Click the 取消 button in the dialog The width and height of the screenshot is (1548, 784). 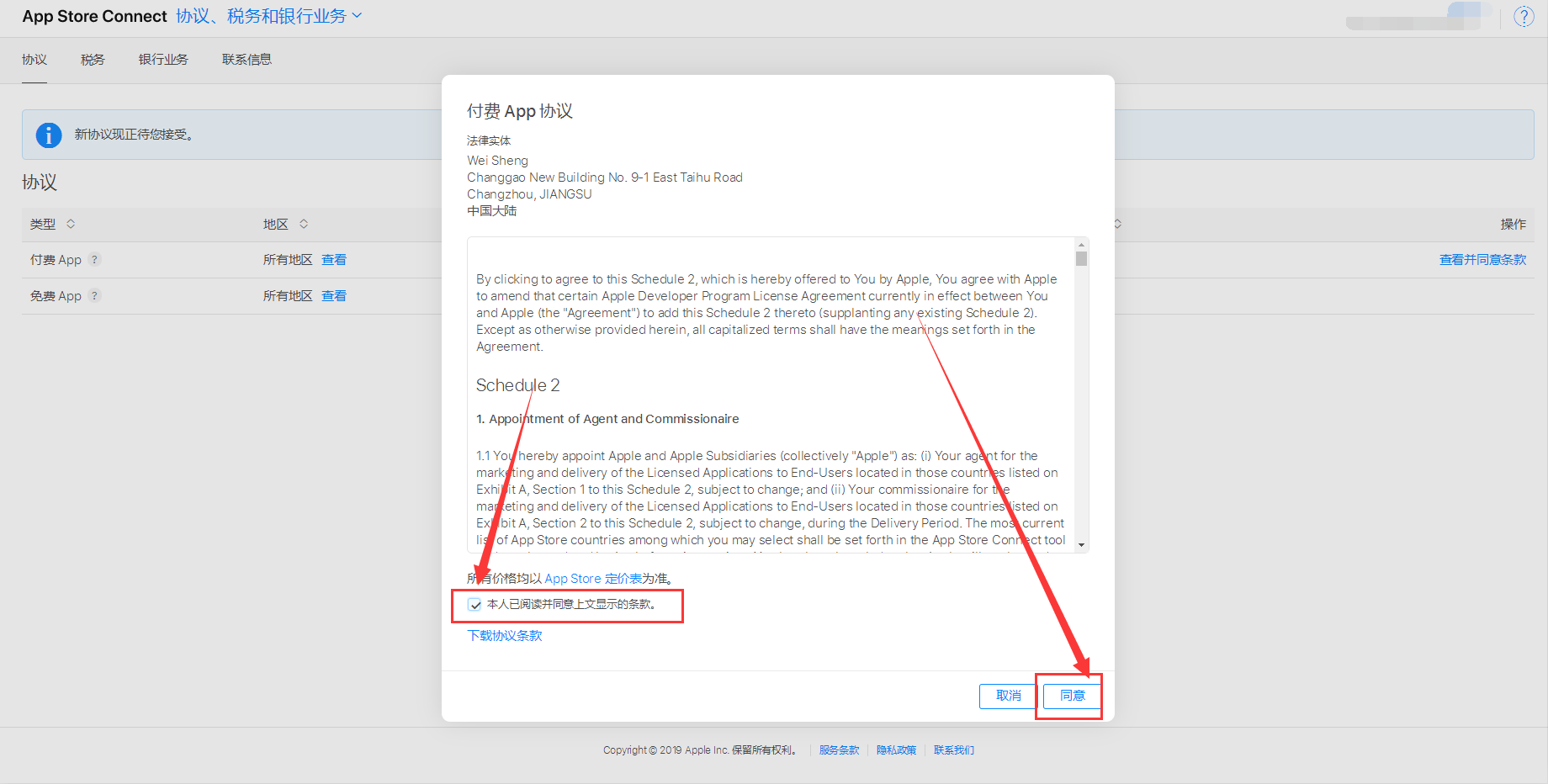tap(1009, 697)
